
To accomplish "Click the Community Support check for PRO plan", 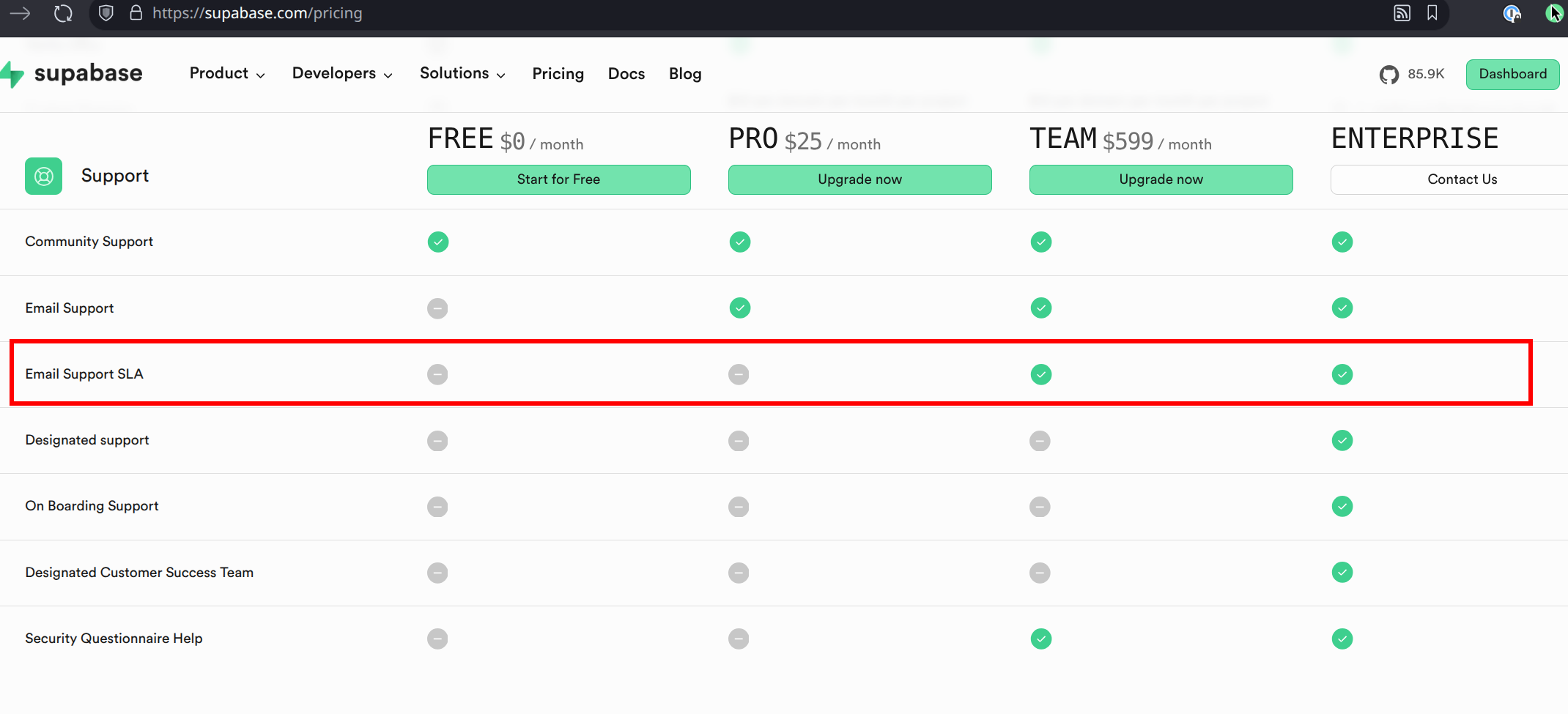I will point(739,242).
